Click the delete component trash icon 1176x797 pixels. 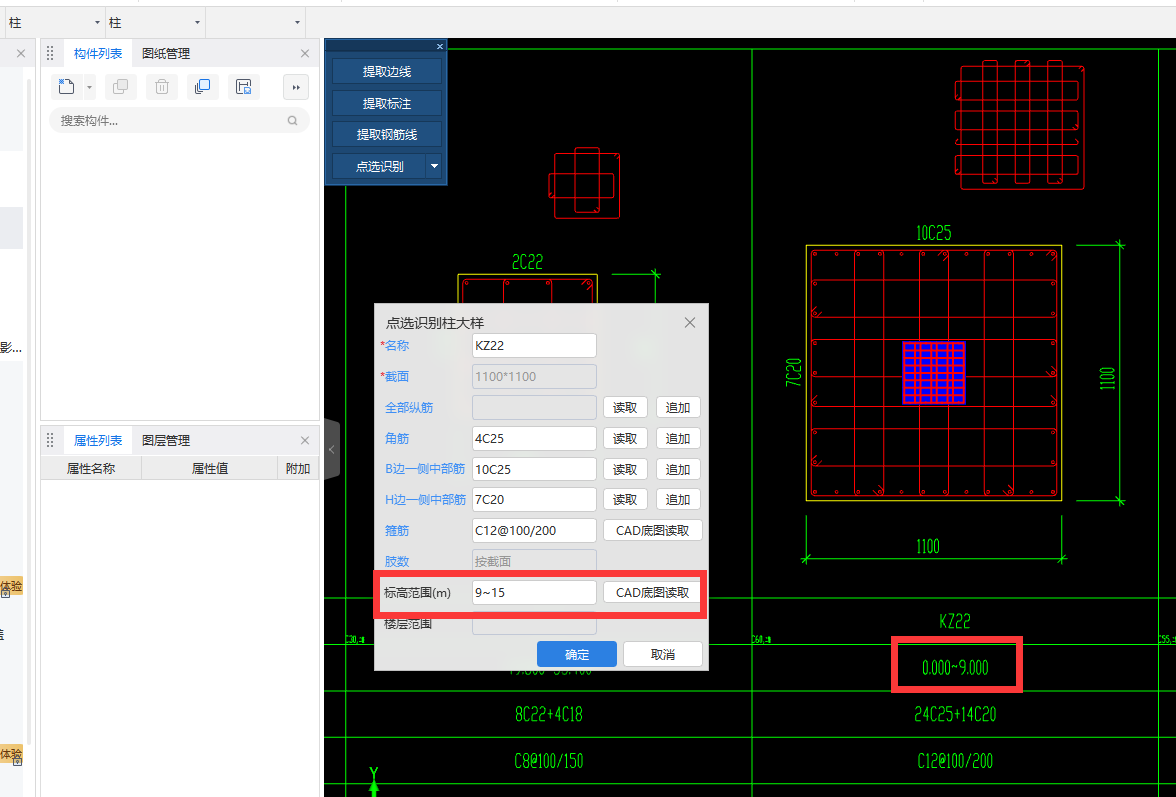click(161, 87)
